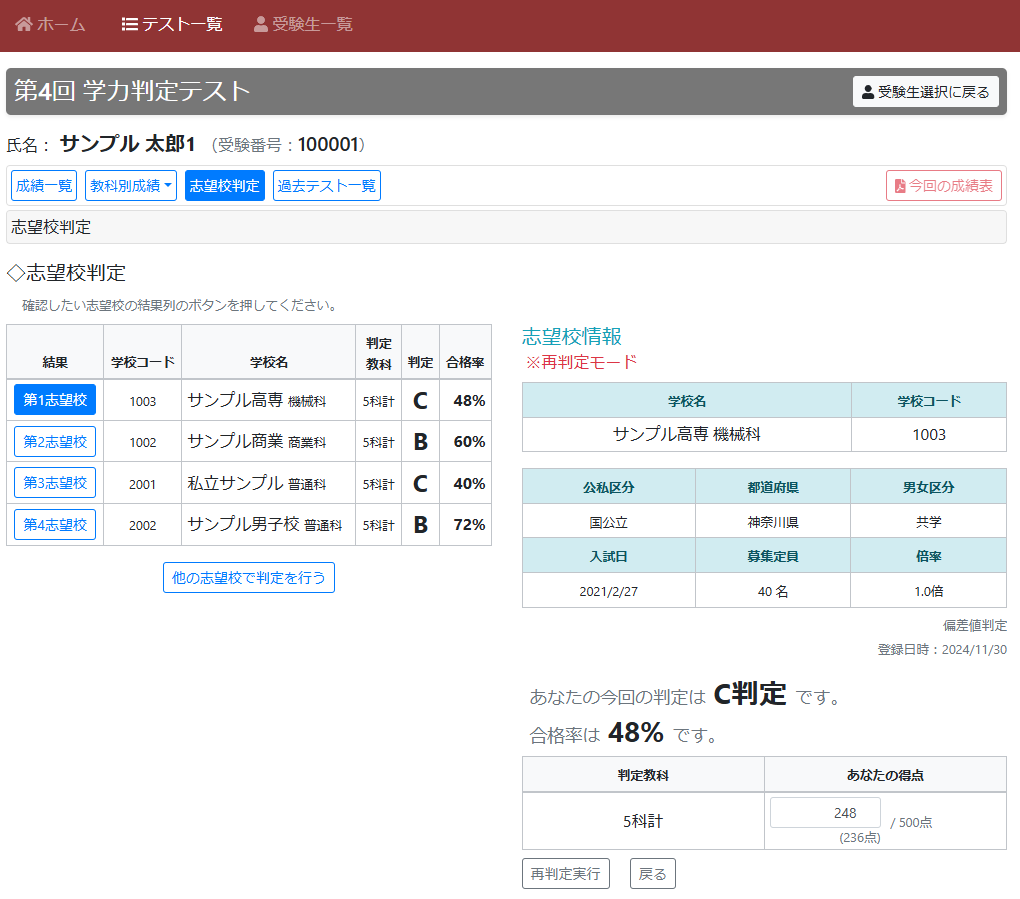This screenshot has width=1020, height=899.
Task: Click the person icon beside 受験生一覧
Action: point(260,24)
